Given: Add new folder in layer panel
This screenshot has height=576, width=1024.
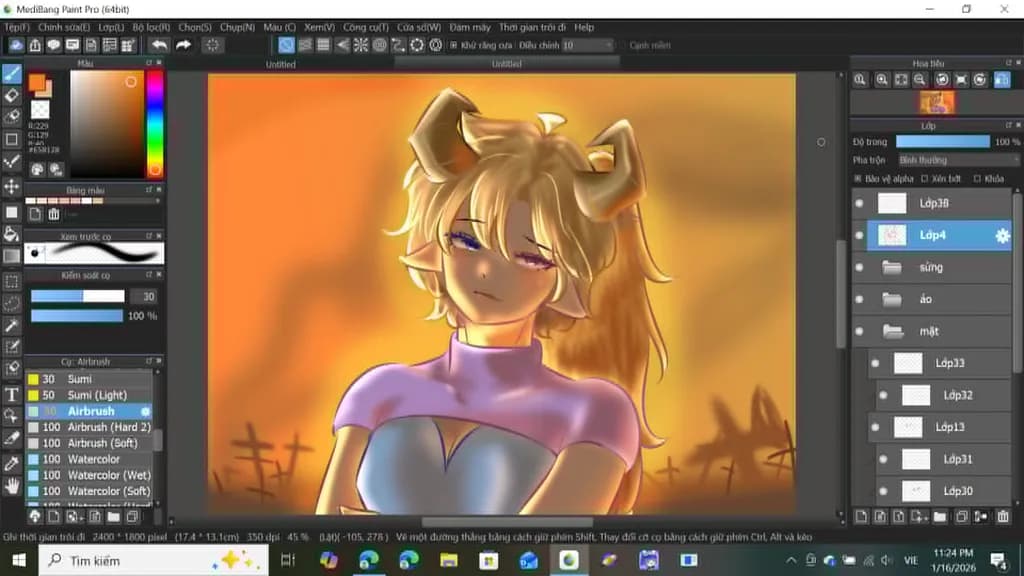Looking at the screenshot, I should click(x=939, y=517).
